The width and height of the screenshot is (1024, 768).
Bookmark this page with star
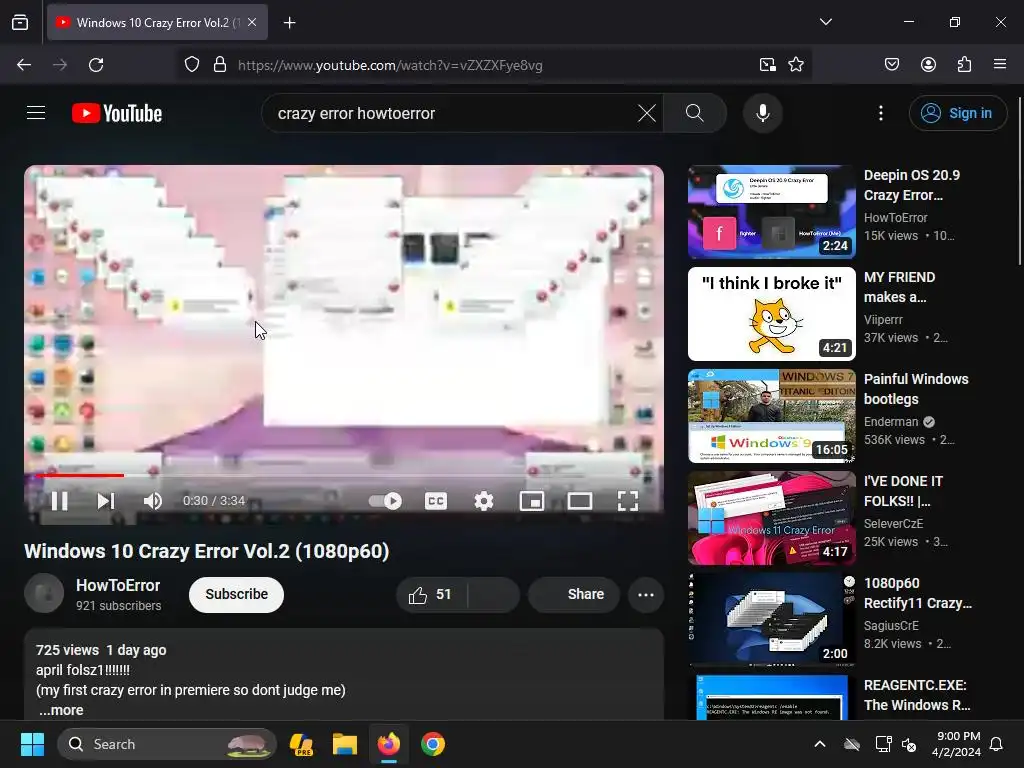(x=795, y=65)
